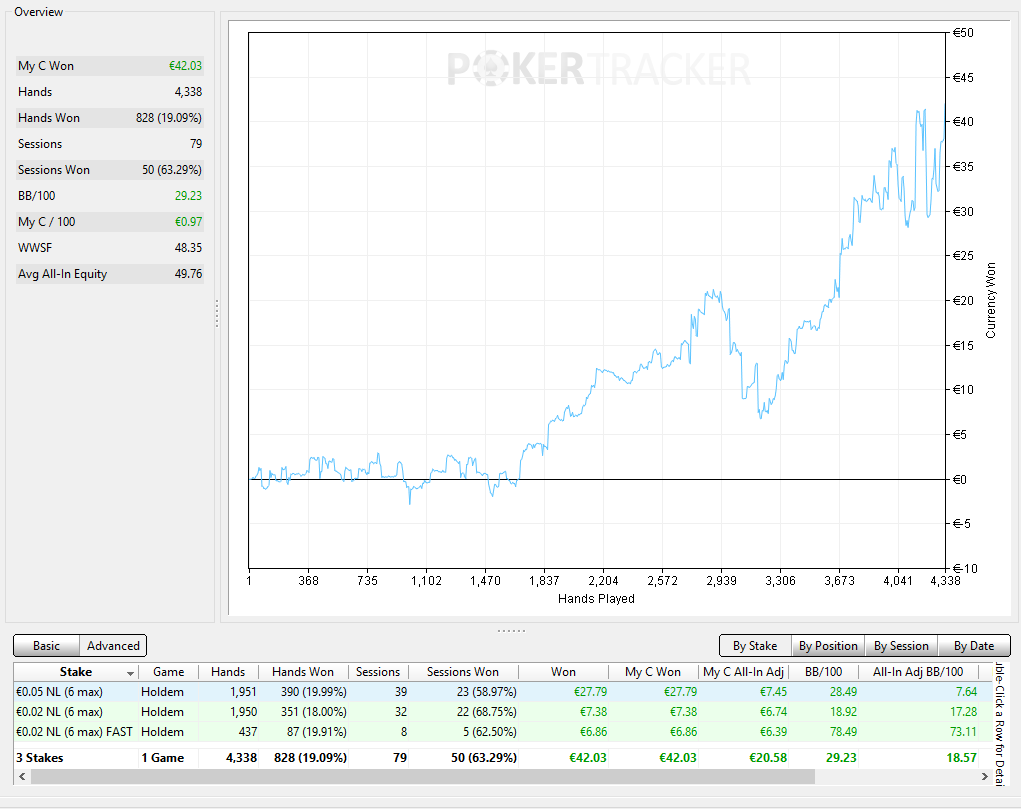Switch to the Advanced view tab

[x=113, y=646]
